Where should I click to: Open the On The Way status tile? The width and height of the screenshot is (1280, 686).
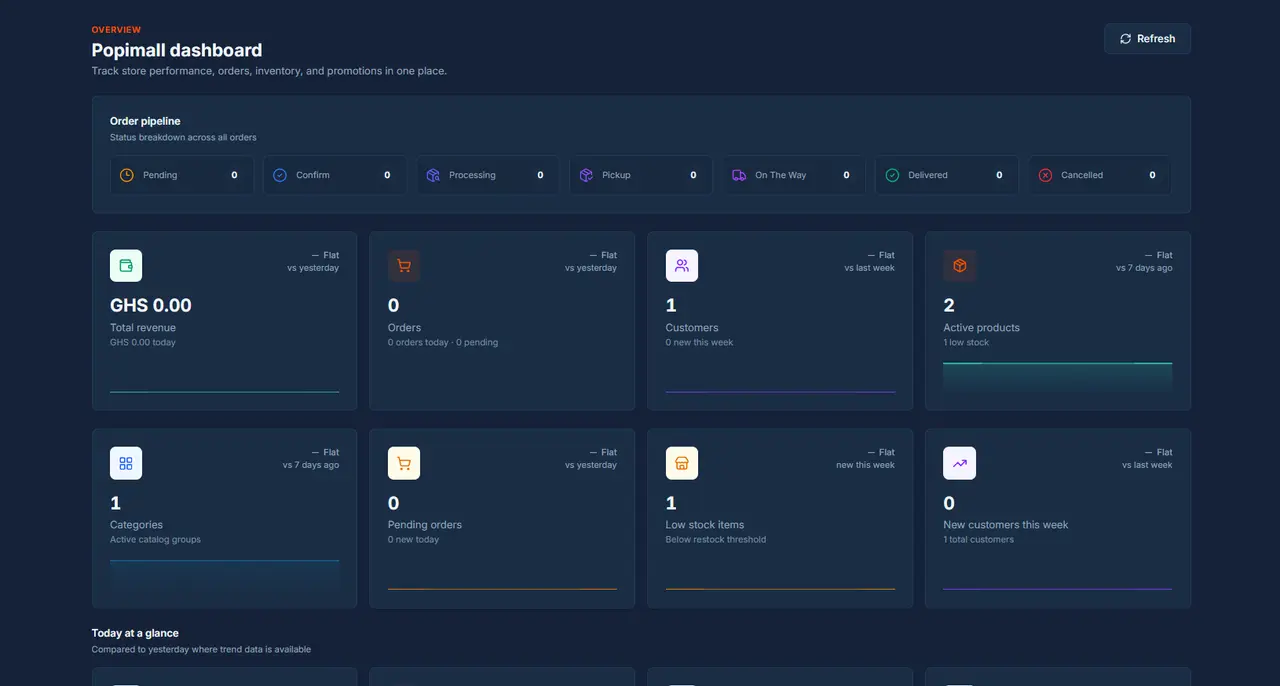[x=794, y=175]
